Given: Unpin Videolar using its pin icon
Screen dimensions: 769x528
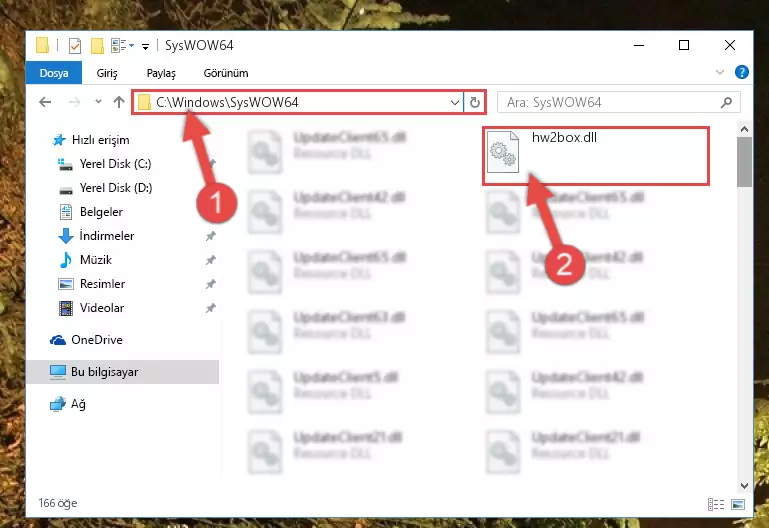Looking at the screenshot, I should [x=210, y=308].
